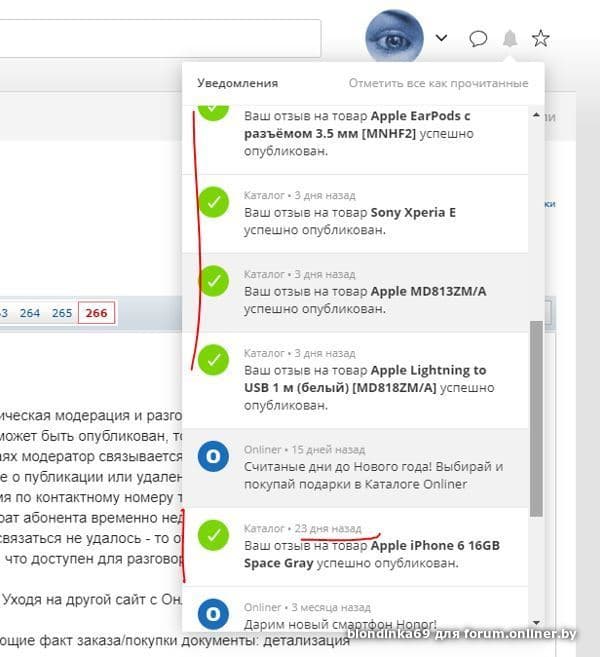
Task: Click the notifications bell icon
Action: tap(510, 39)
